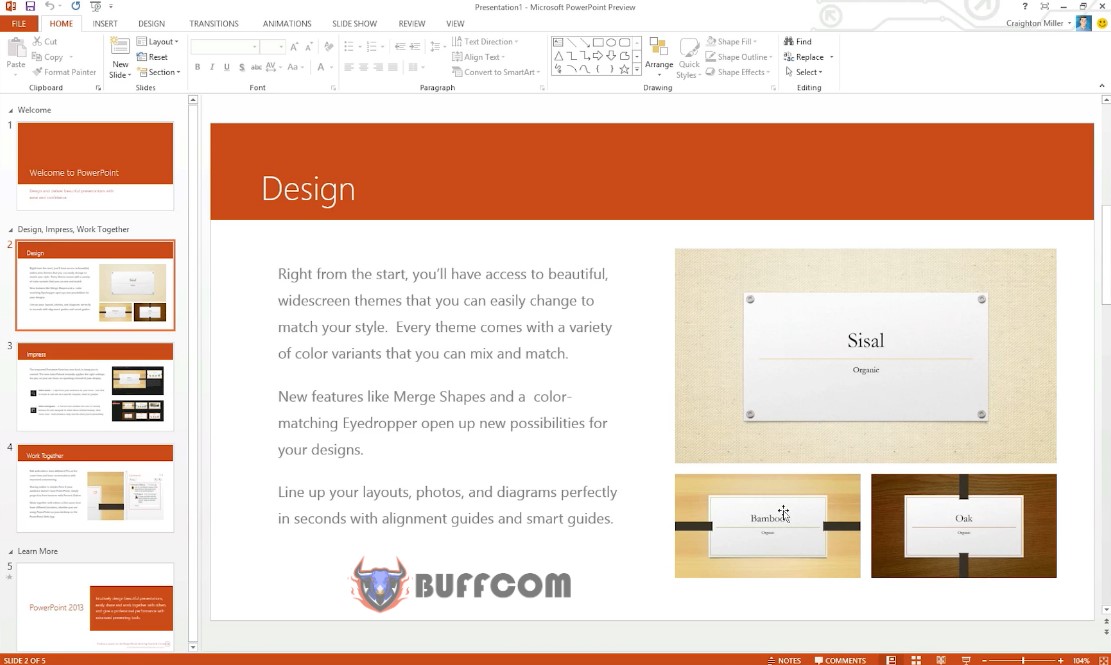Toggle underline formatting

(x=227, y=67)
